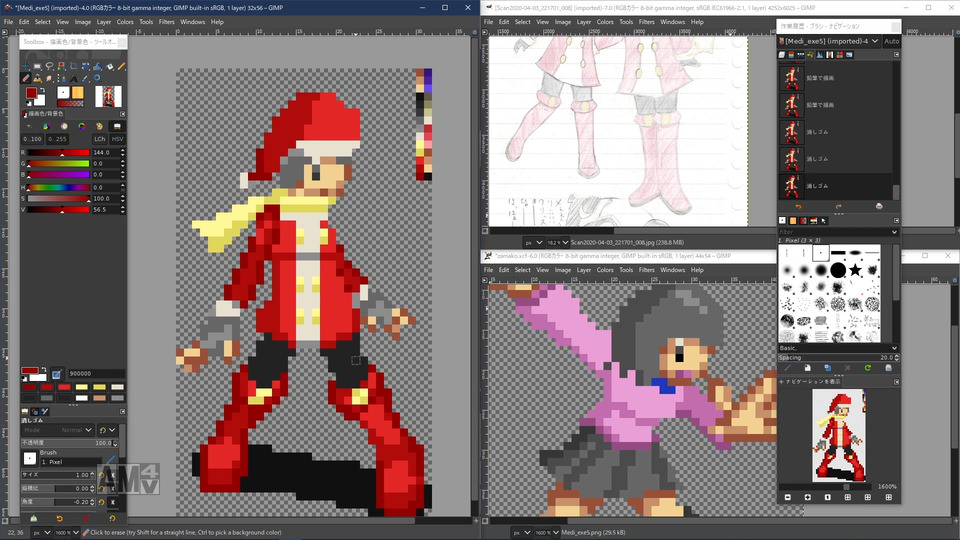Viewport: 960px width, 540px height.
Task: Select the Crop tool in the Toolbox
Action: (x=73, y=66)
